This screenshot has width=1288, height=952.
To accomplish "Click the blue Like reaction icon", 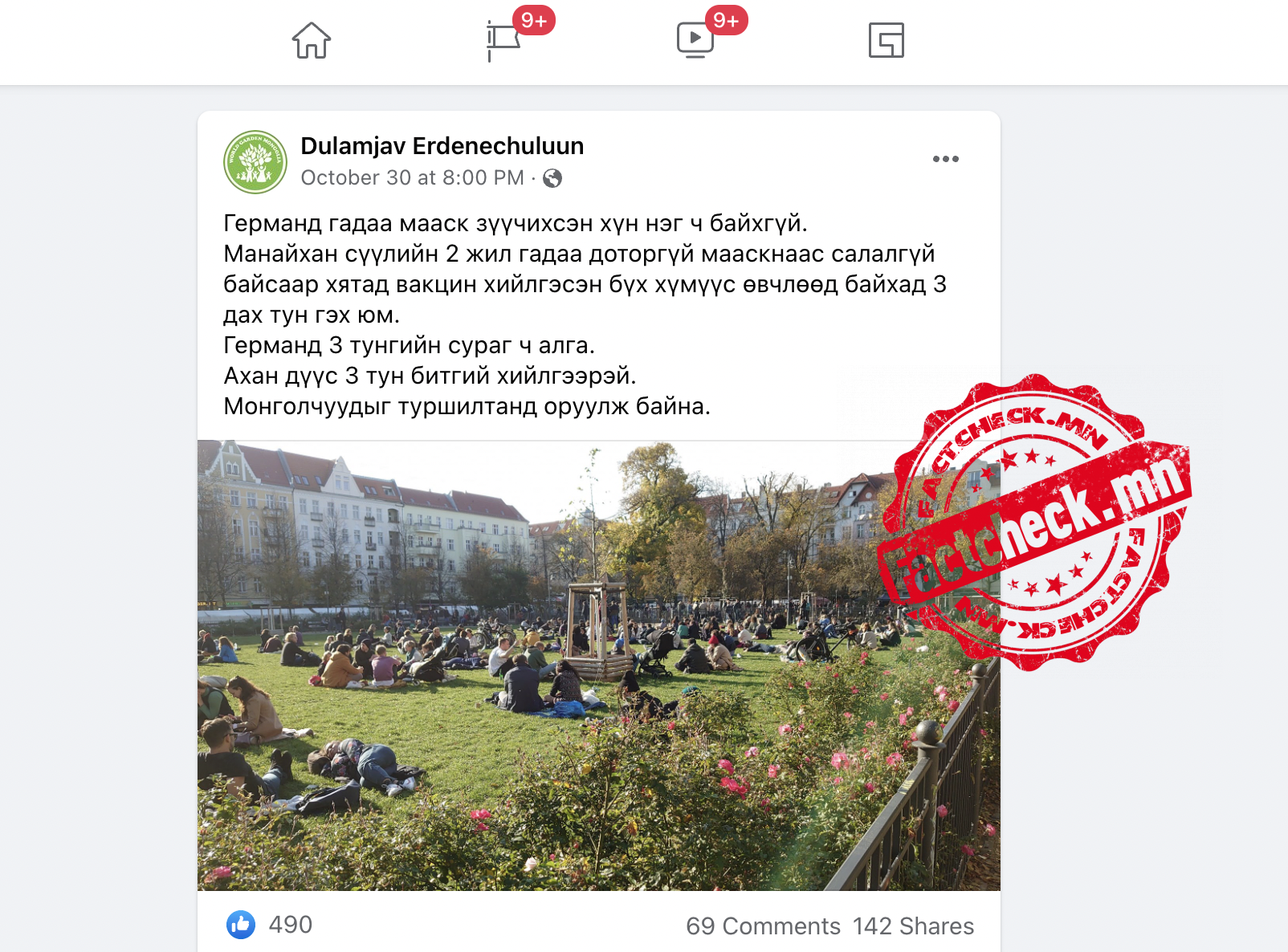I will pyautogui.click(x=241, y=925).
